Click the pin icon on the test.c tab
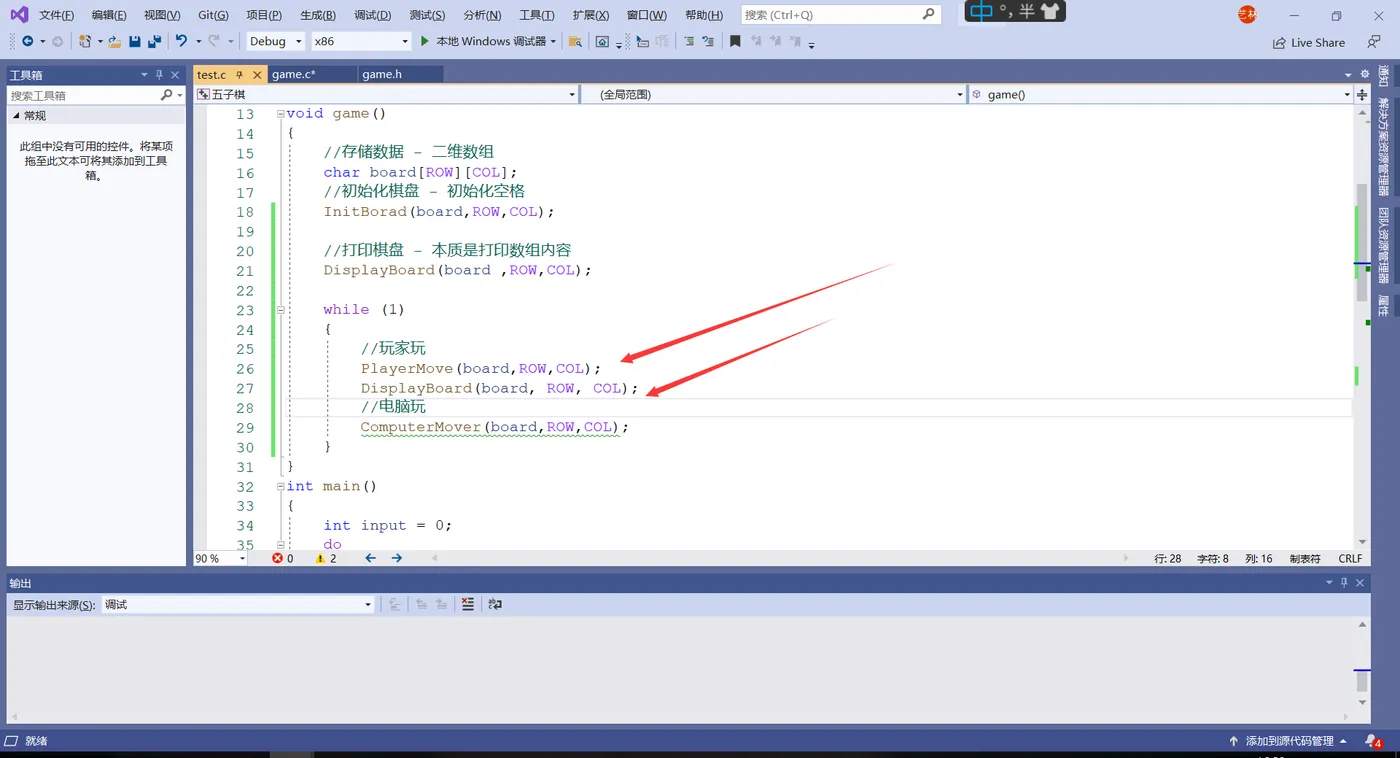 [240, 75]
